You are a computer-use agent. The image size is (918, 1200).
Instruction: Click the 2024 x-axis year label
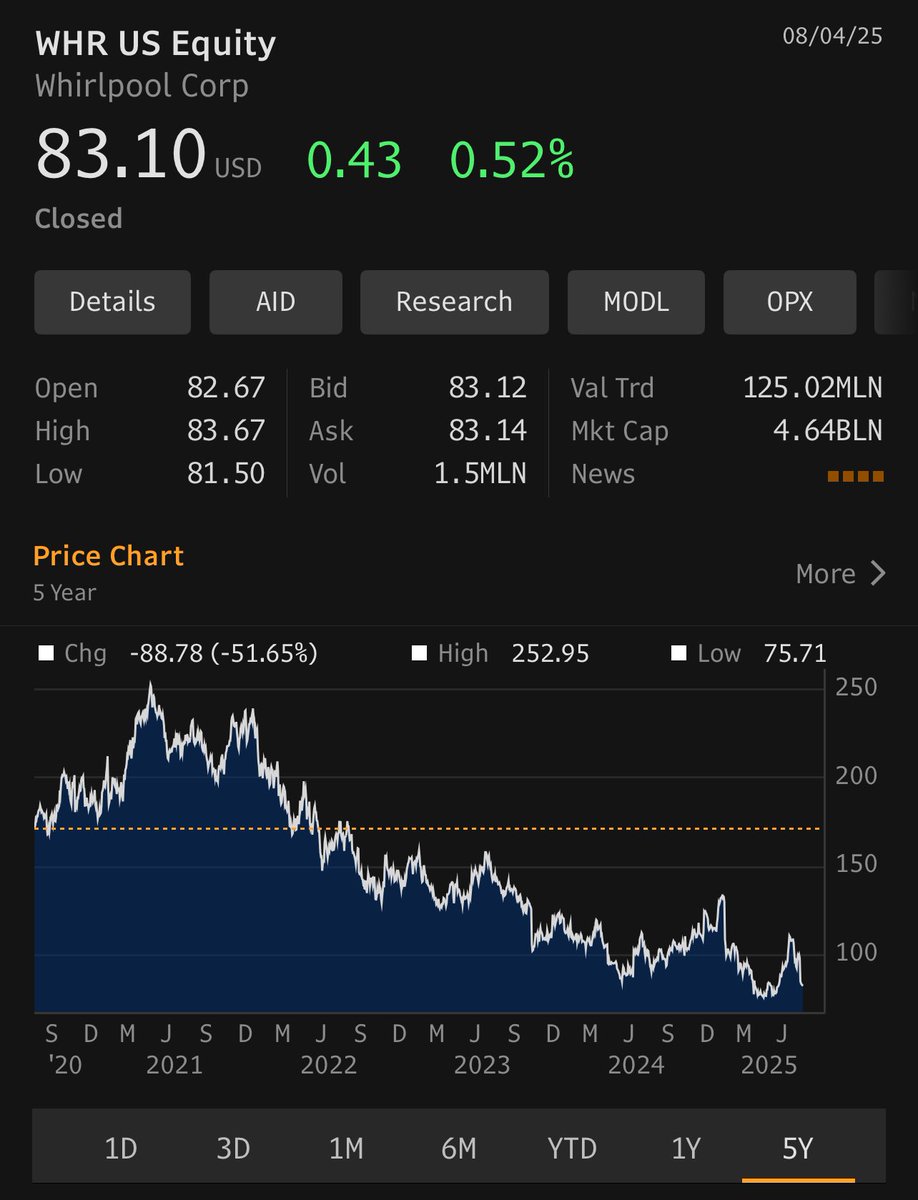point(637,1066)
